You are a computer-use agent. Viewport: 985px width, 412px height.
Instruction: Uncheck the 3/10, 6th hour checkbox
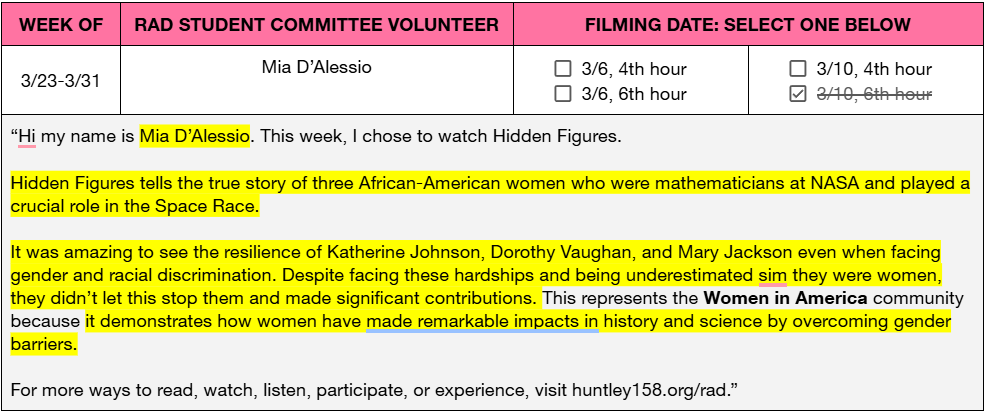[798, 94]
